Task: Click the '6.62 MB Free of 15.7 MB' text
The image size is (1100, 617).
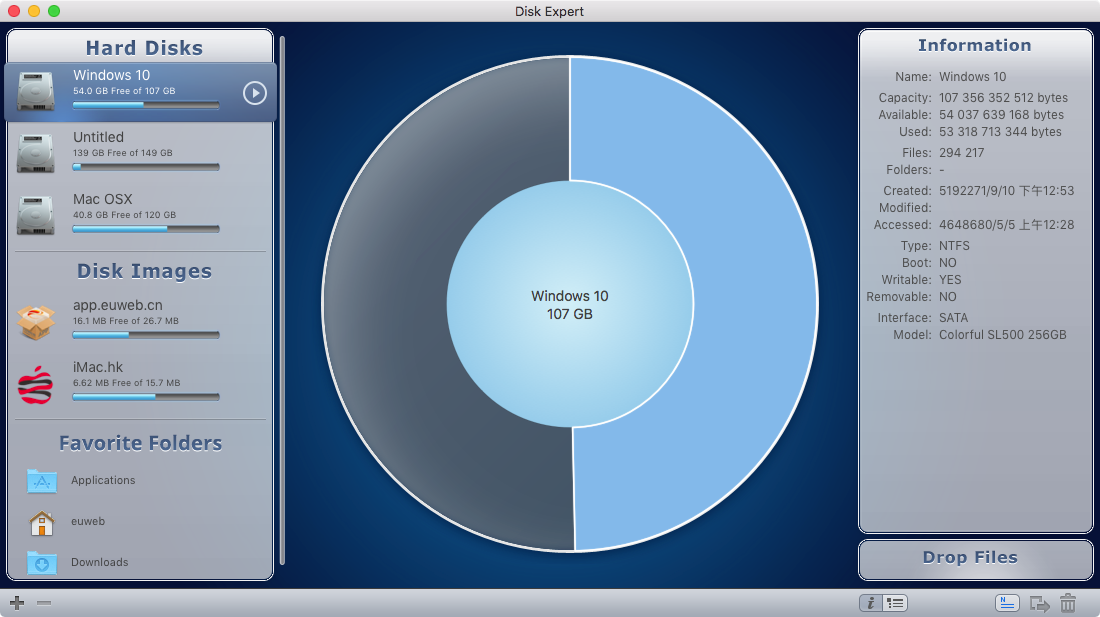Action: point(126,383)
